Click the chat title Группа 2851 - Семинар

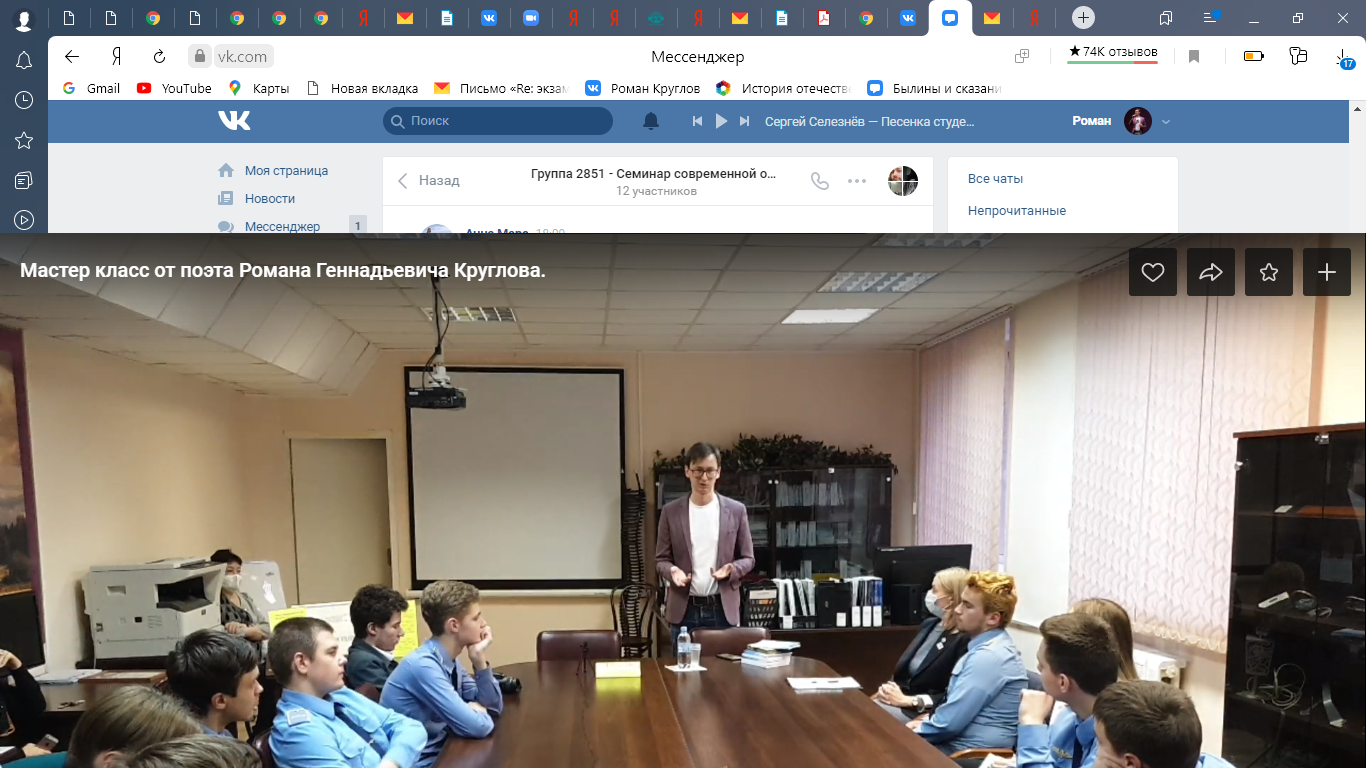pyautogui.click(x=654, y=173)
